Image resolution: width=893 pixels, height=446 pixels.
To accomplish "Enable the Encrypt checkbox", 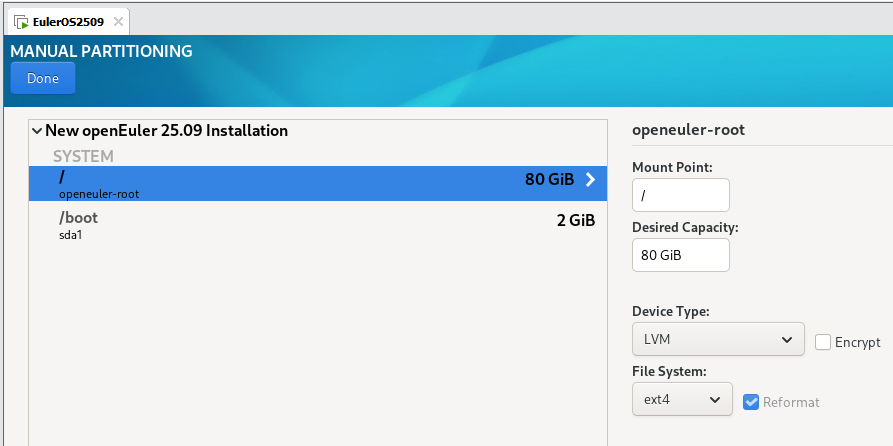I will click(822, 342).
